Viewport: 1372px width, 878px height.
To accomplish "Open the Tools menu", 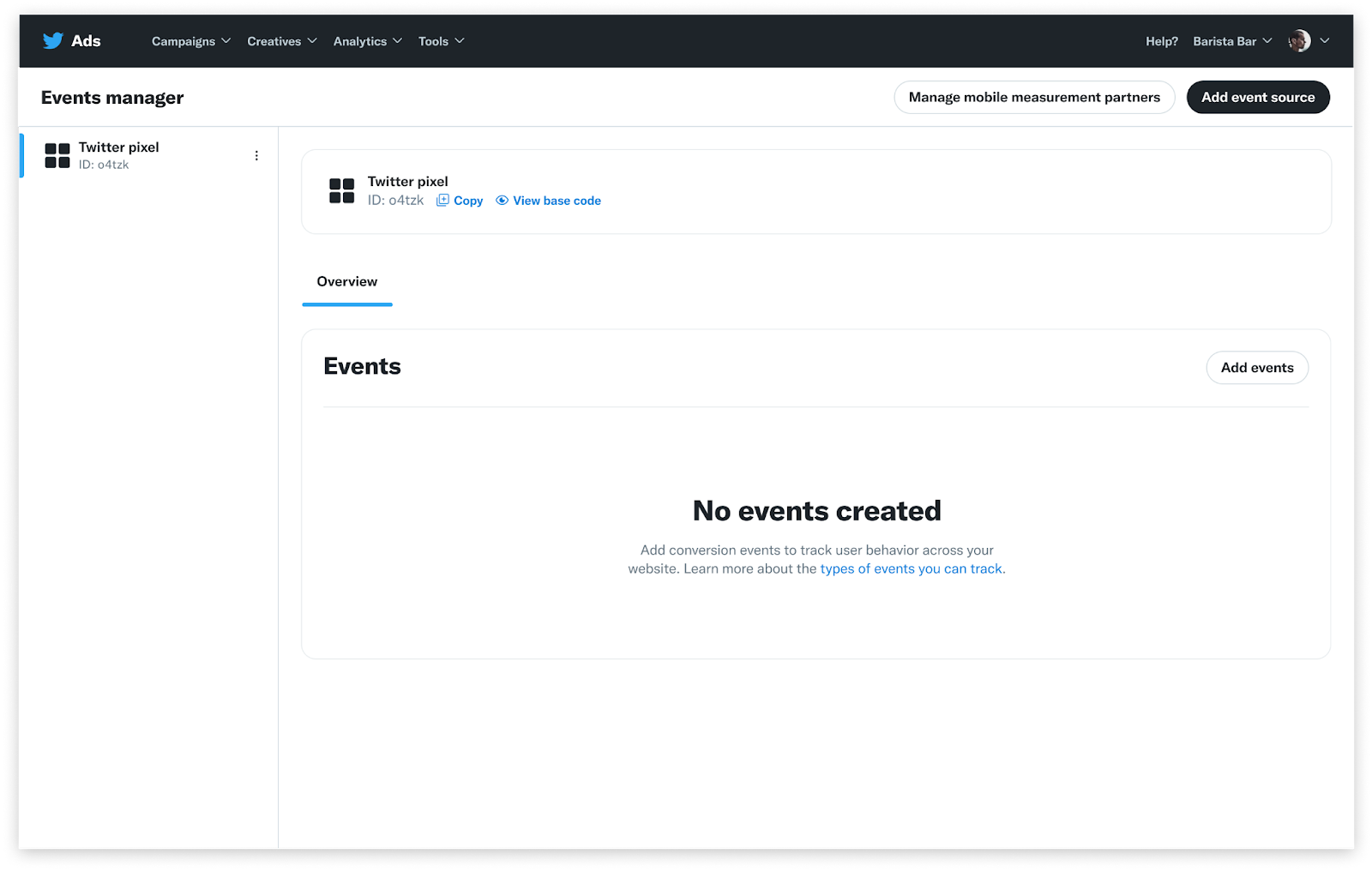I will pyautogui.click(x=441, y=40).
